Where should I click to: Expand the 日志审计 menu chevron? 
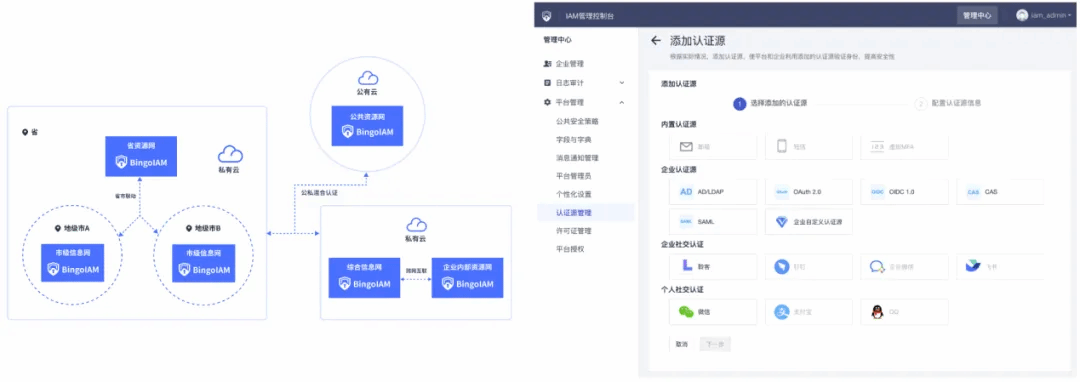point(622,83)
